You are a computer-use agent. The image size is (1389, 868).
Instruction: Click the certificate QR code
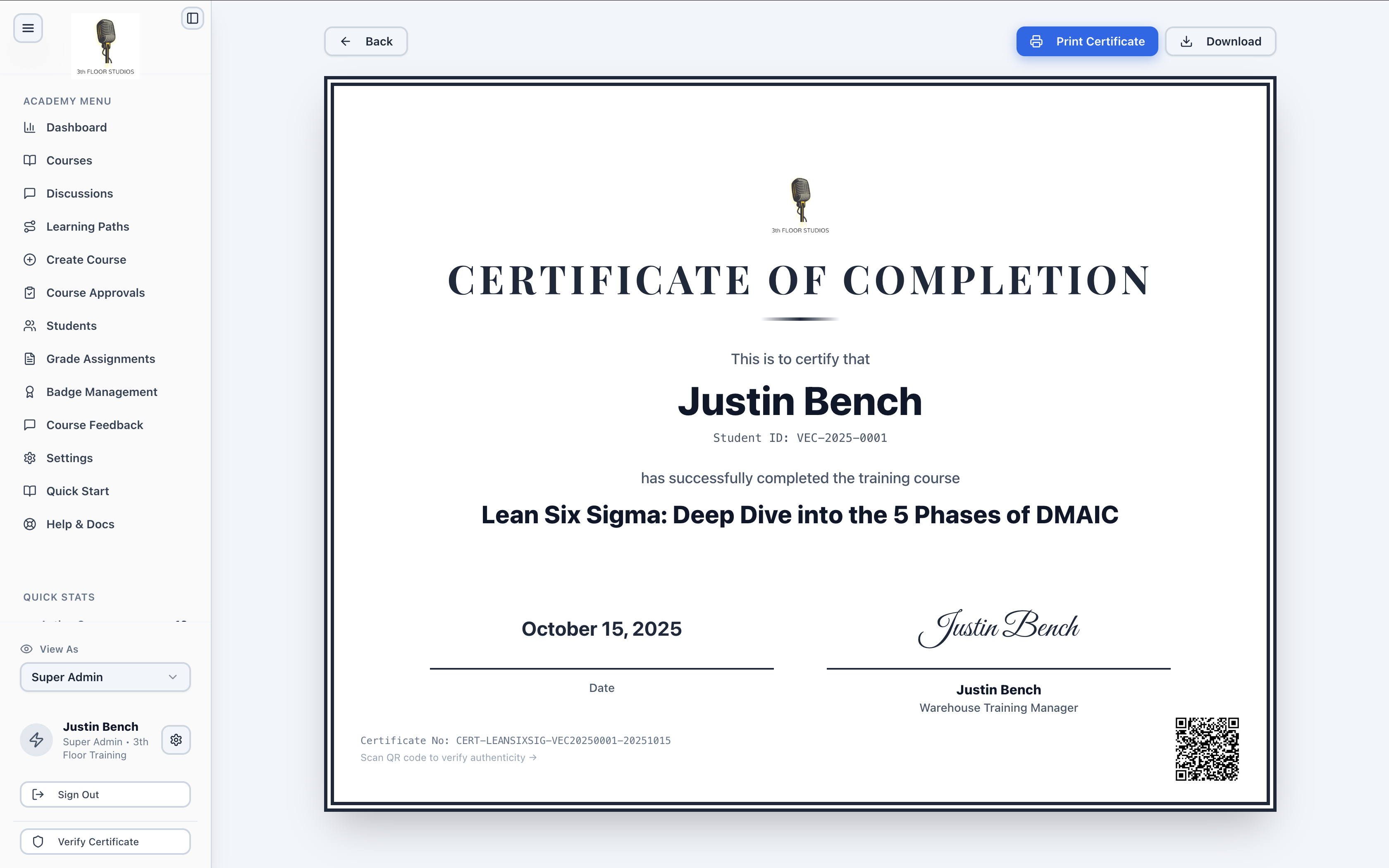click(x=1207, y=749)
